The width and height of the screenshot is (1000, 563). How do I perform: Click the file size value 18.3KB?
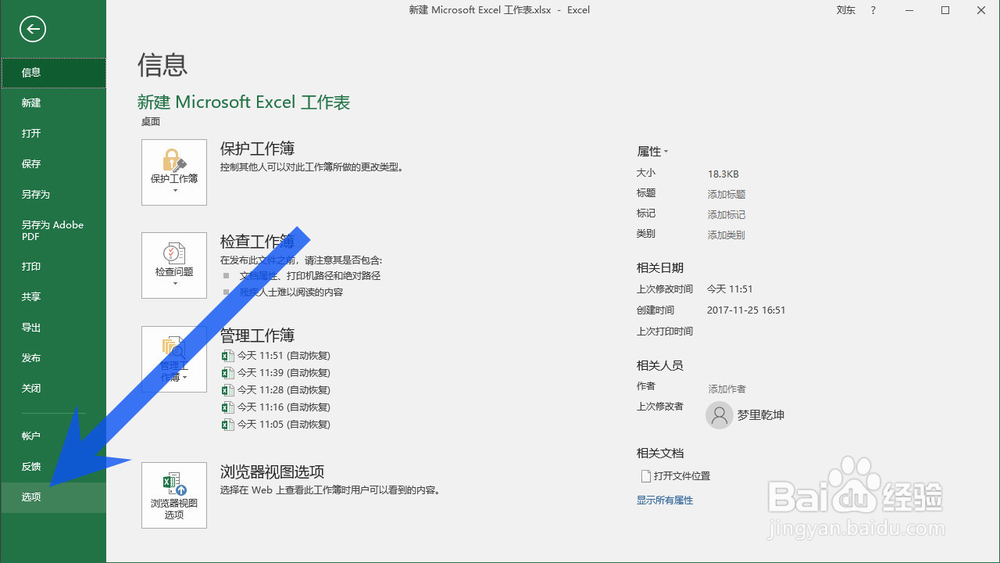(723, 174)
